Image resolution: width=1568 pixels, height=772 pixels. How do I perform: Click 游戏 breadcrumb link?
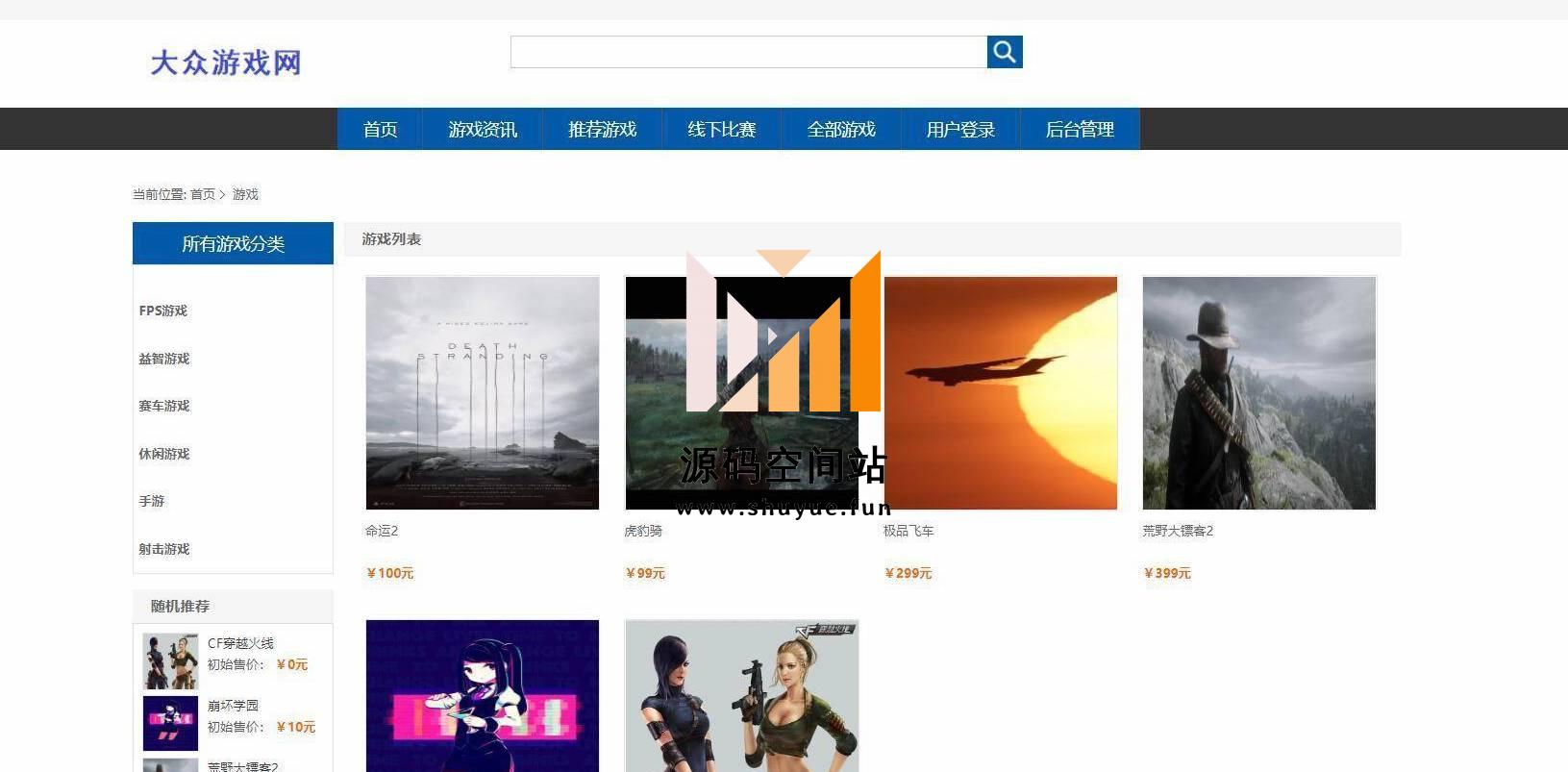click(x=245, y=194)
